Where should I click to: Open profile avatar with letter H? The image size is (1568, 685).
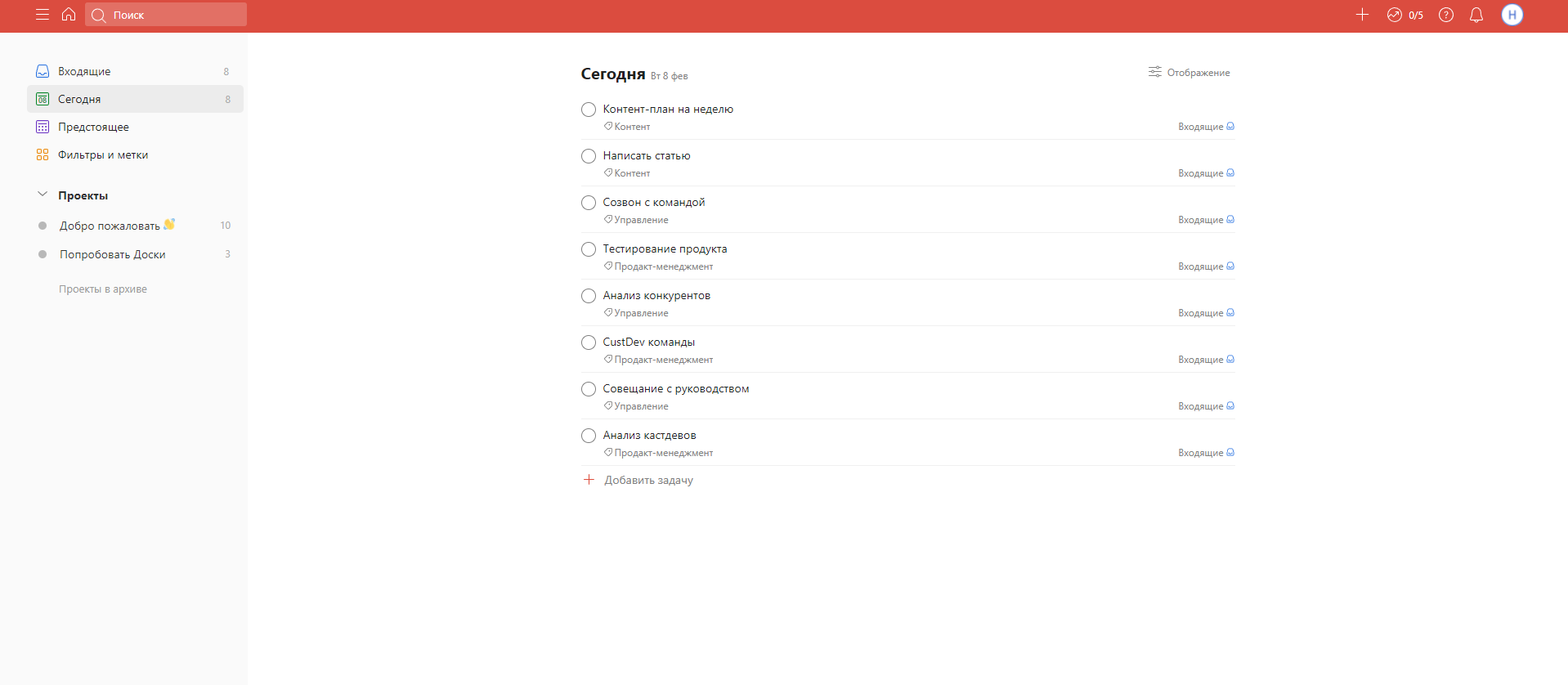pos(1512,15)
